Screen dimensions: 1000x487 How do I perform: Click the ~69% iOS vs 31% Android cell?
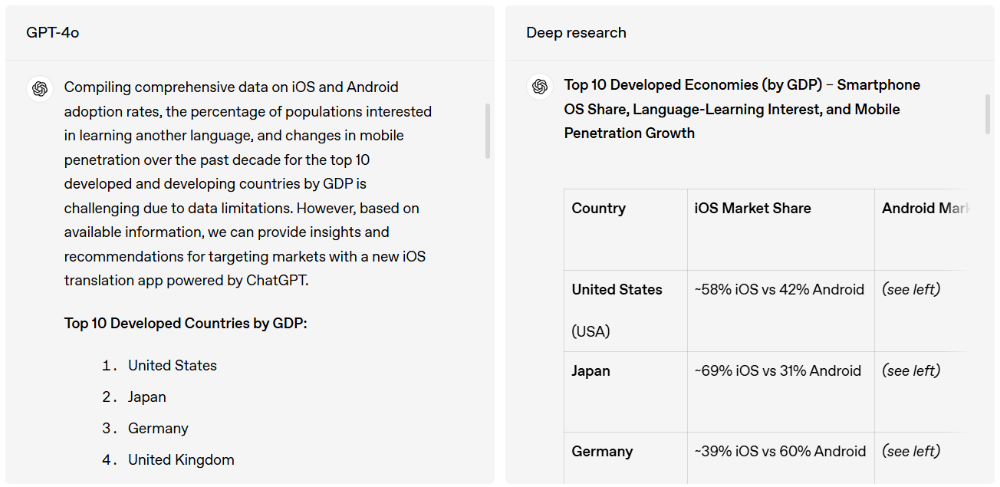[x=777, y=371]
